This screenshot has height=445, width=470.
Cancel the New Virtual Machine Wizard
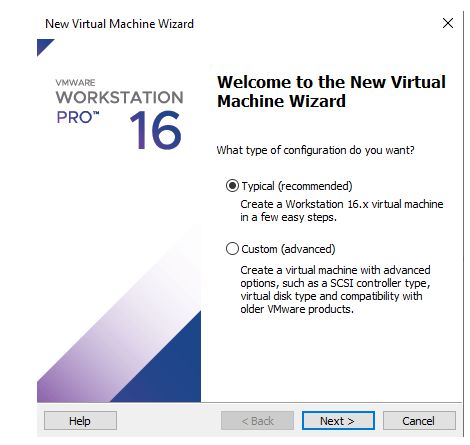pyautogui.click(x=419, y=421)
